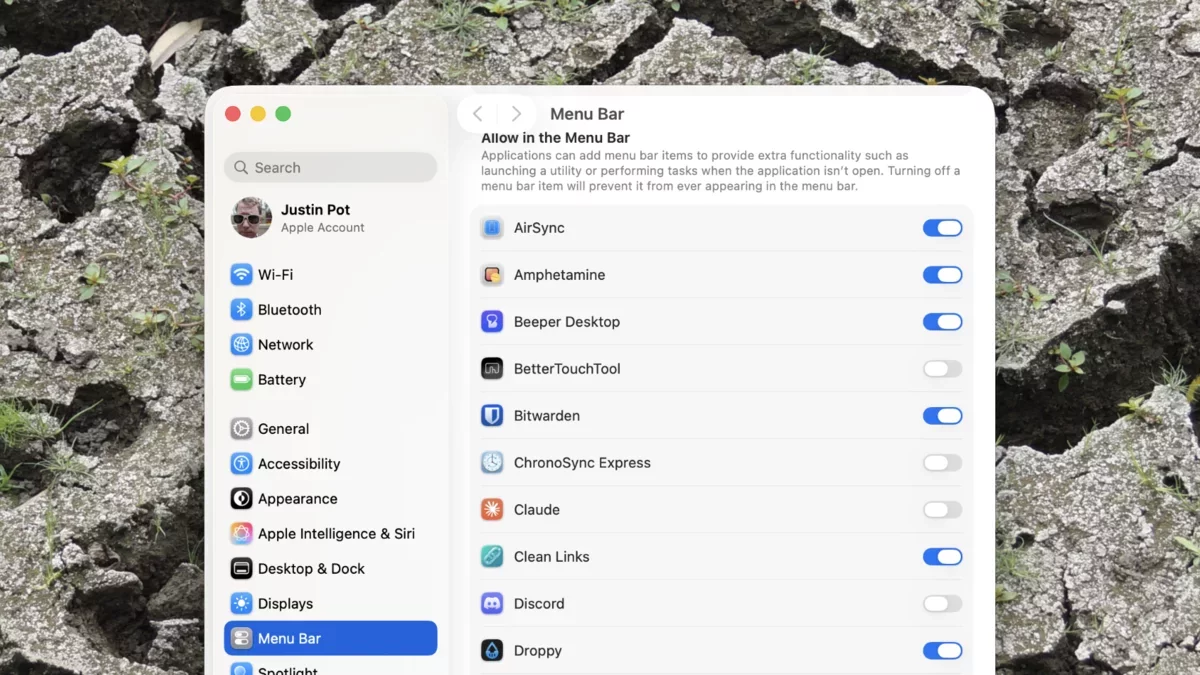
Task: Select the Amphetamine pill icon
Action: [491, 274]
